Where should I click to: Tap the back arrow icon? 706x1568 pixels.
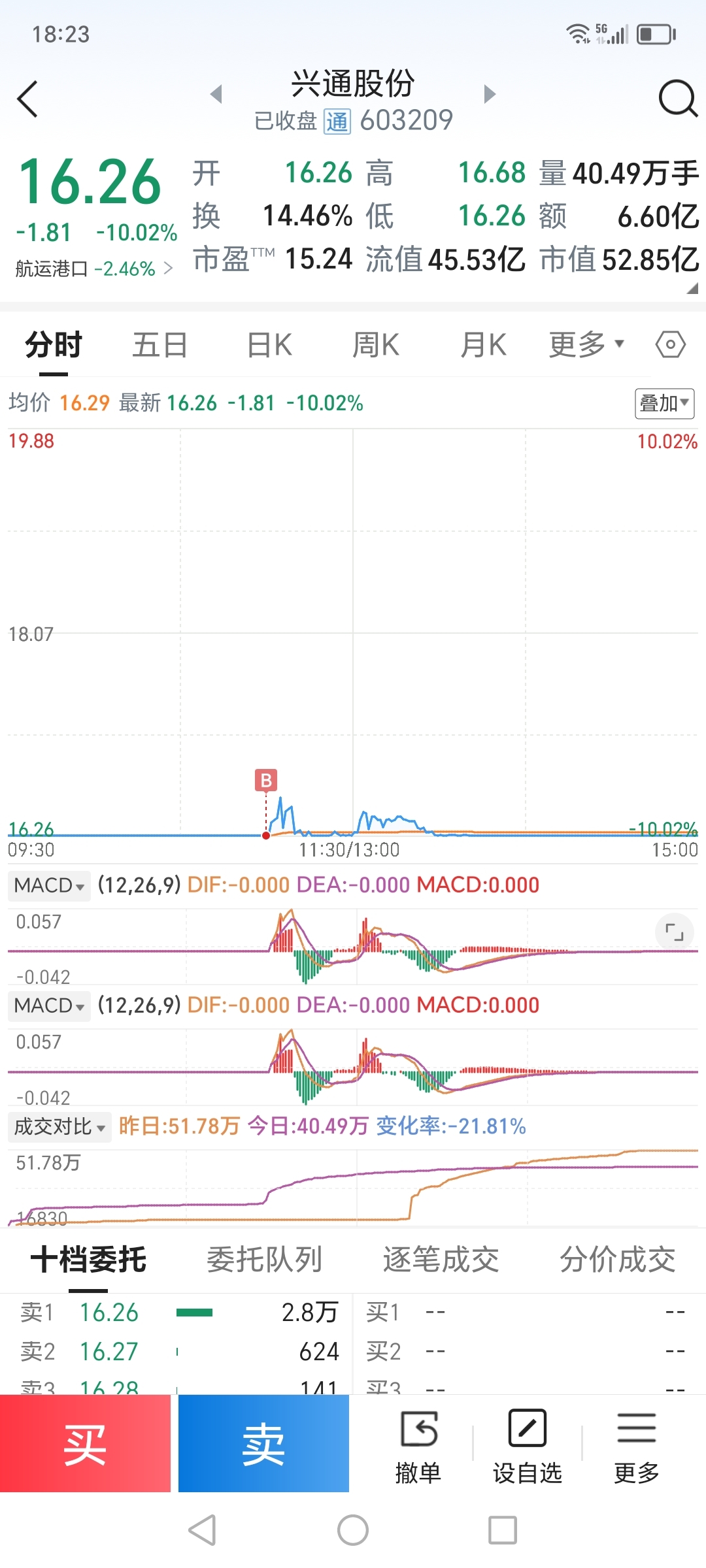pyautogui.click(x=27, y=99)
